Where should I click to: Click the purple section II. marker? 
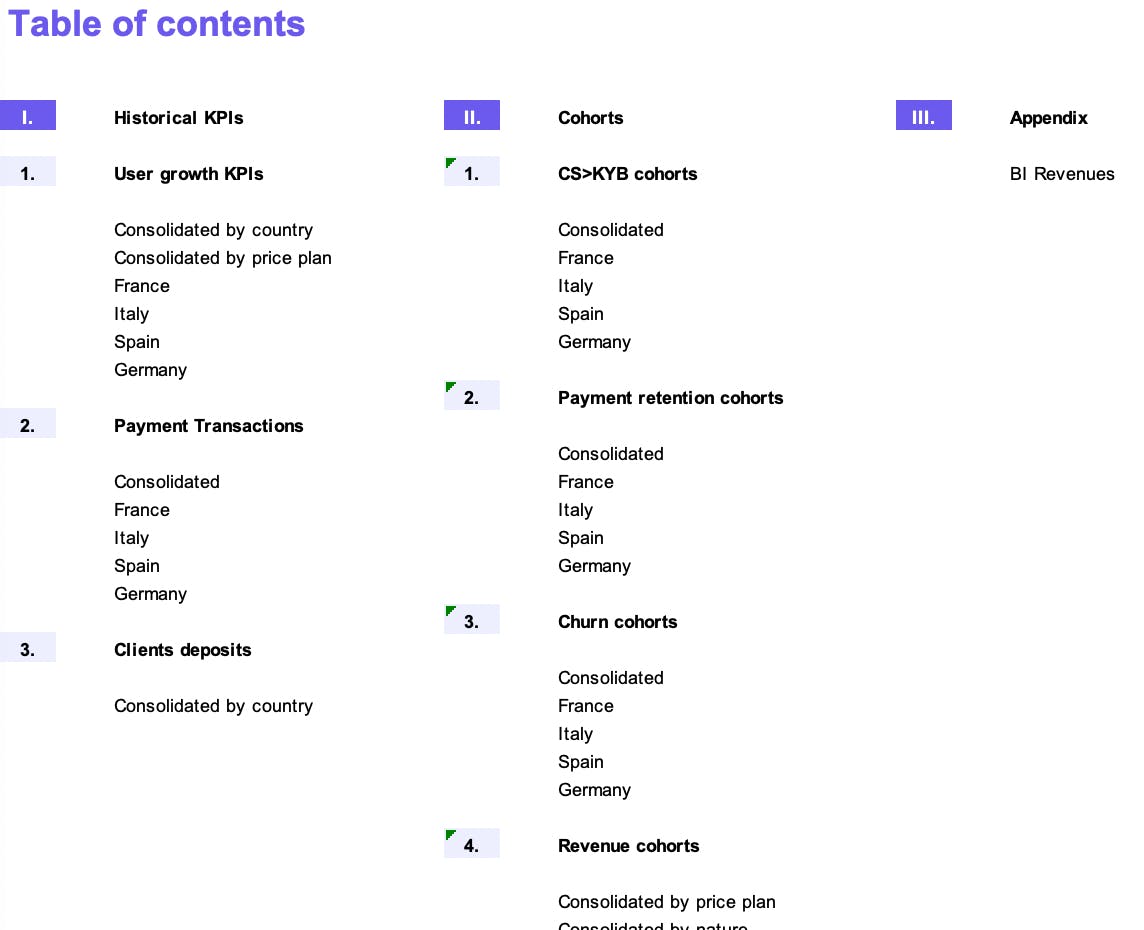(471, 115)
